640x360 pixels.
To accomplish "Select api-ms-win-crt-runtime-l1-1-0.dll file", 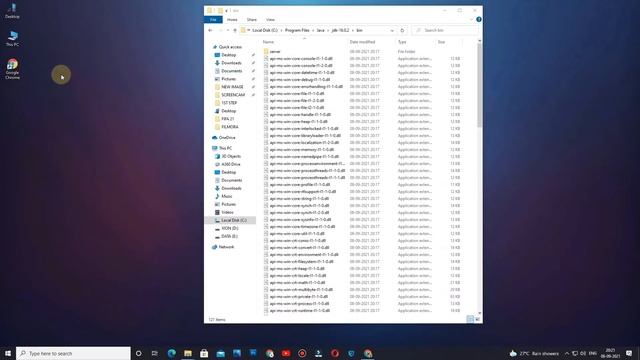I will point(300,311).
